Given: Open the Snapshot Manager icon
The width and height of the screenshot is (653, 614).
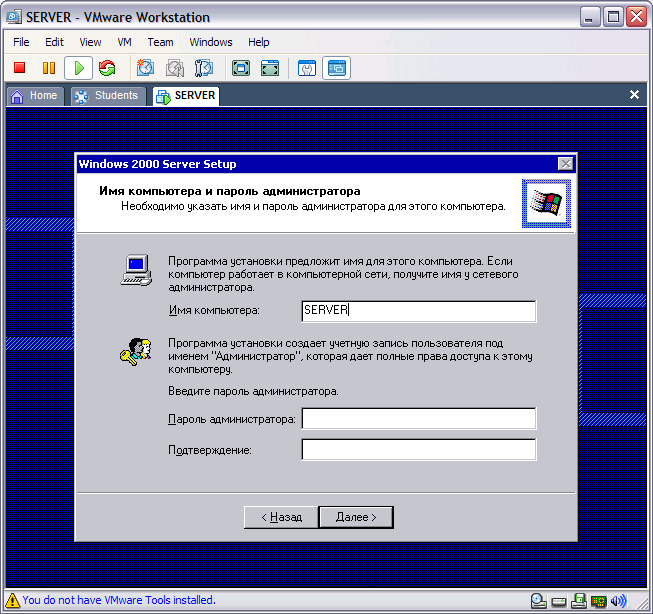Looking at the screenshot, I should coord(204,68).
